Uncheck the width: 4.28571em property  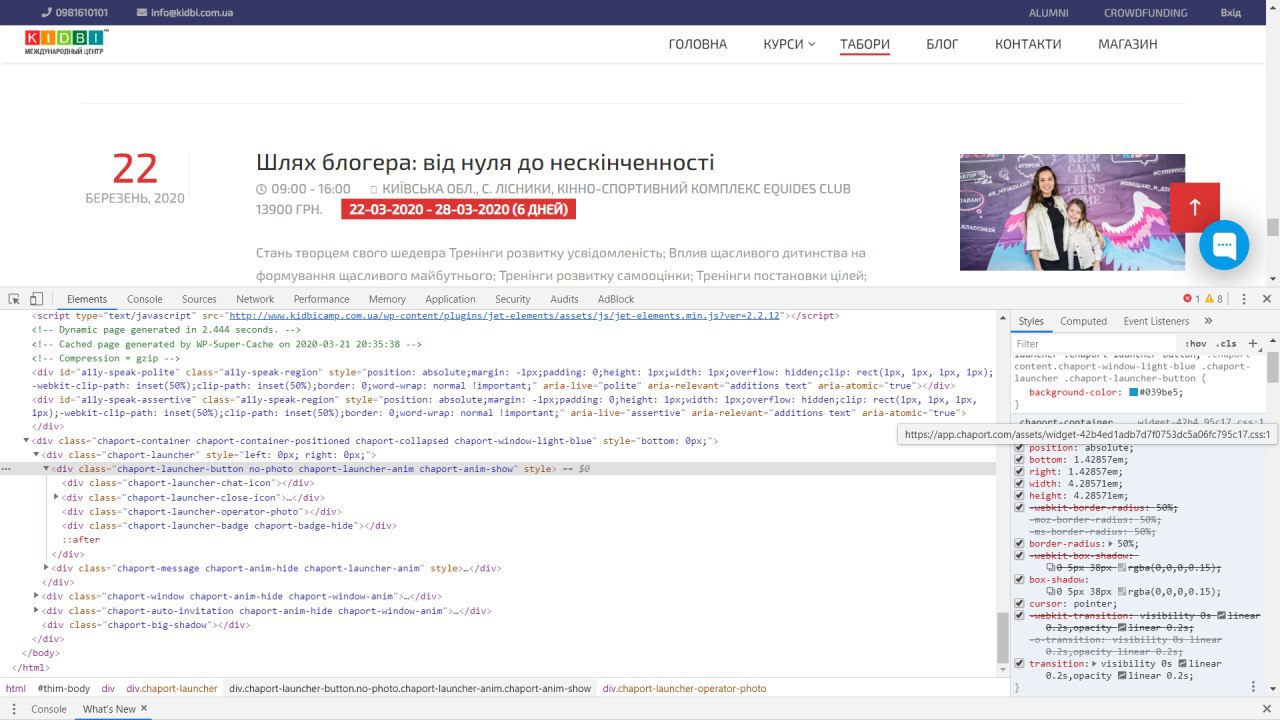click(1020, 483)
